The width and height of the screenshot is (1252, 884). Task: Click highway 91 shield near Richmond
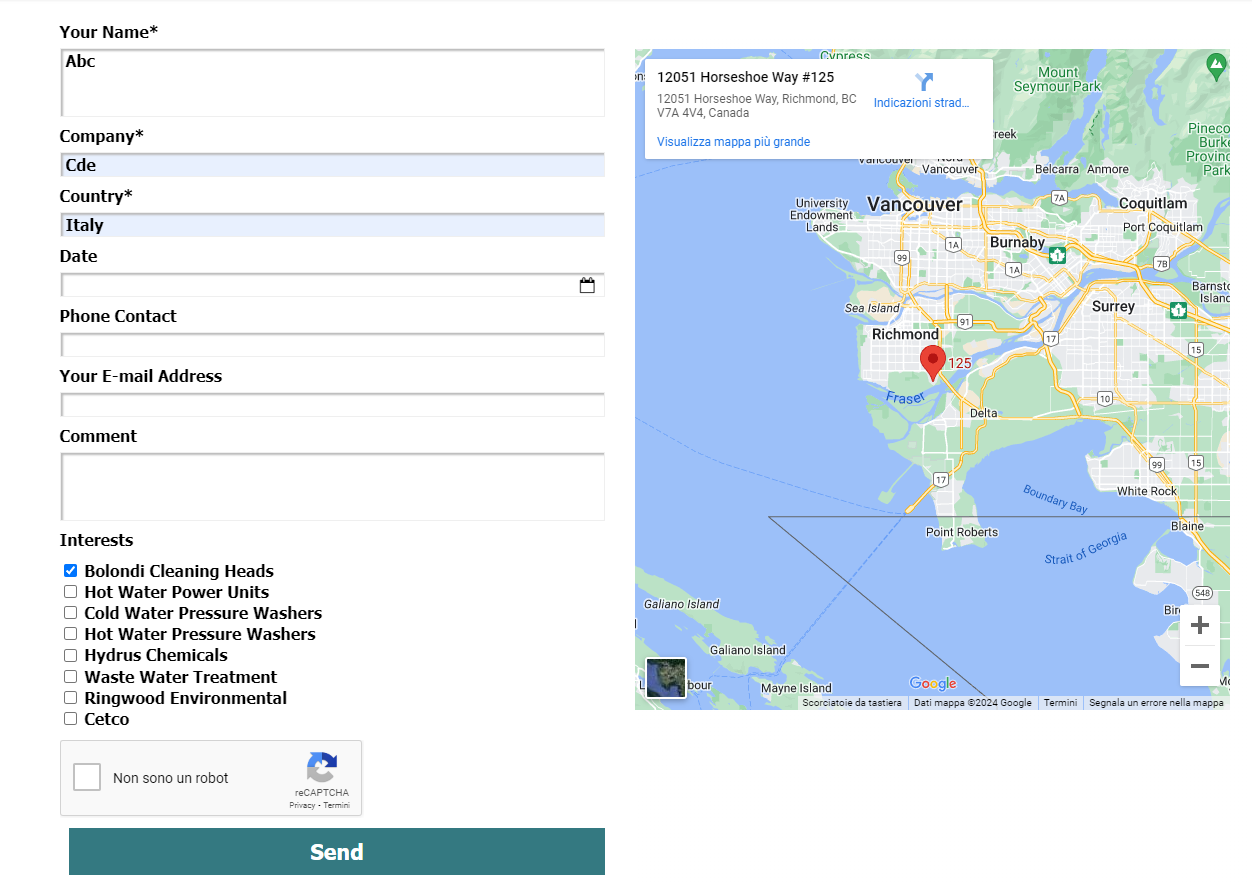(x=964, y=321)
